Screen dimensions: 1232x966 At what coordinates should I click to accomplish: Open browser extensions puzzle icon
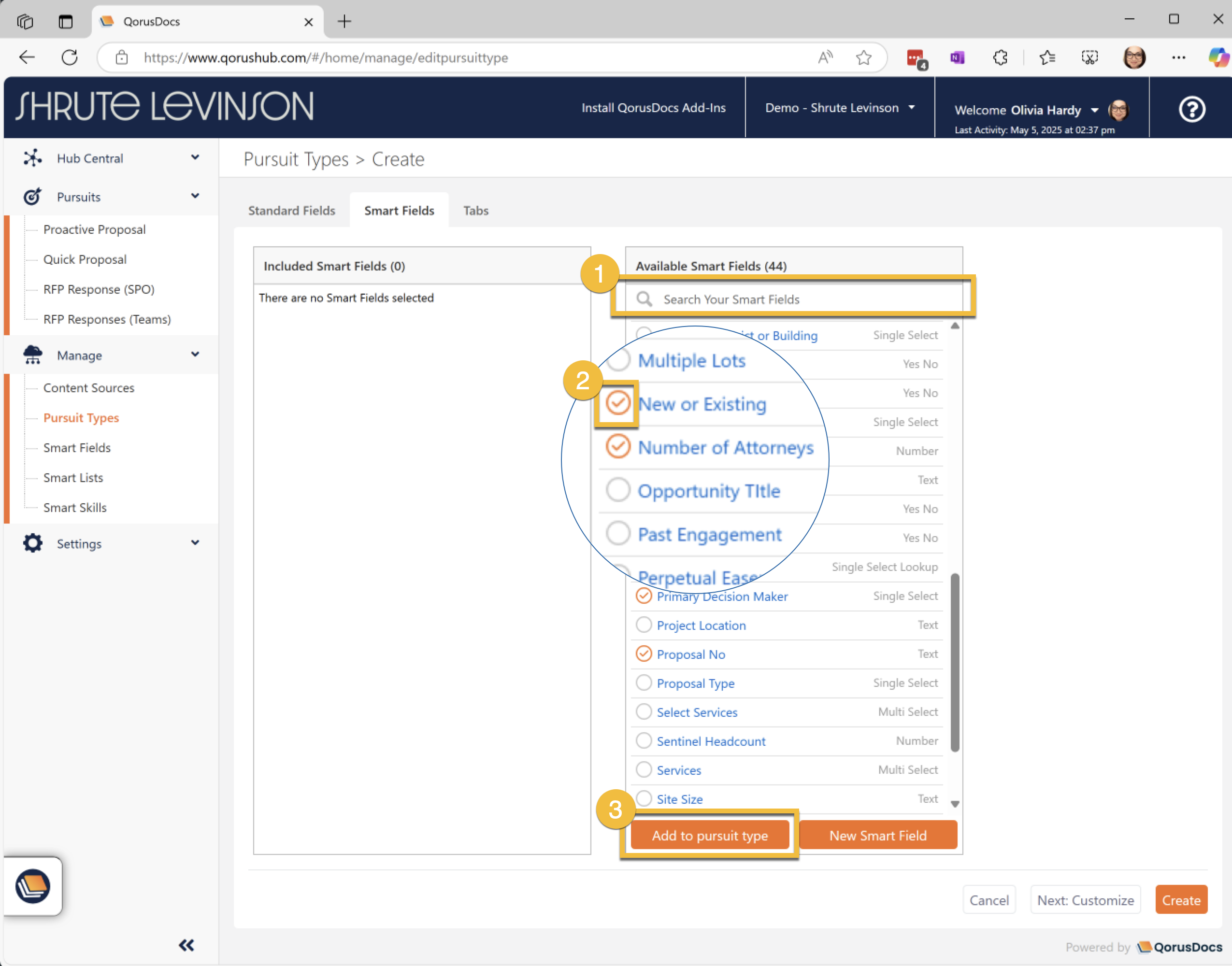pyautogui.click(x=1000, y=57)
